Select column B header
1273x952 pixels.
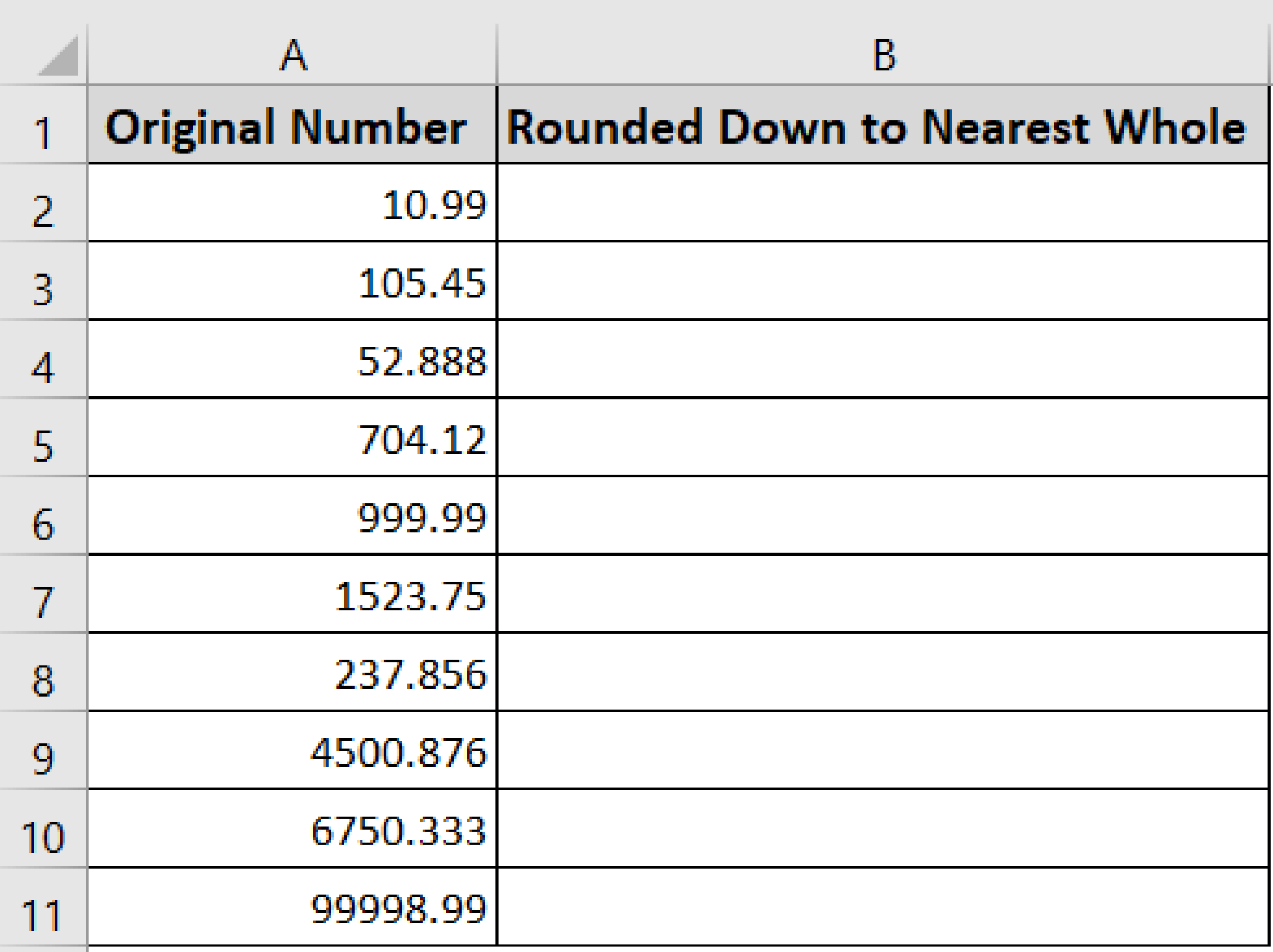(x=883, y=56)
